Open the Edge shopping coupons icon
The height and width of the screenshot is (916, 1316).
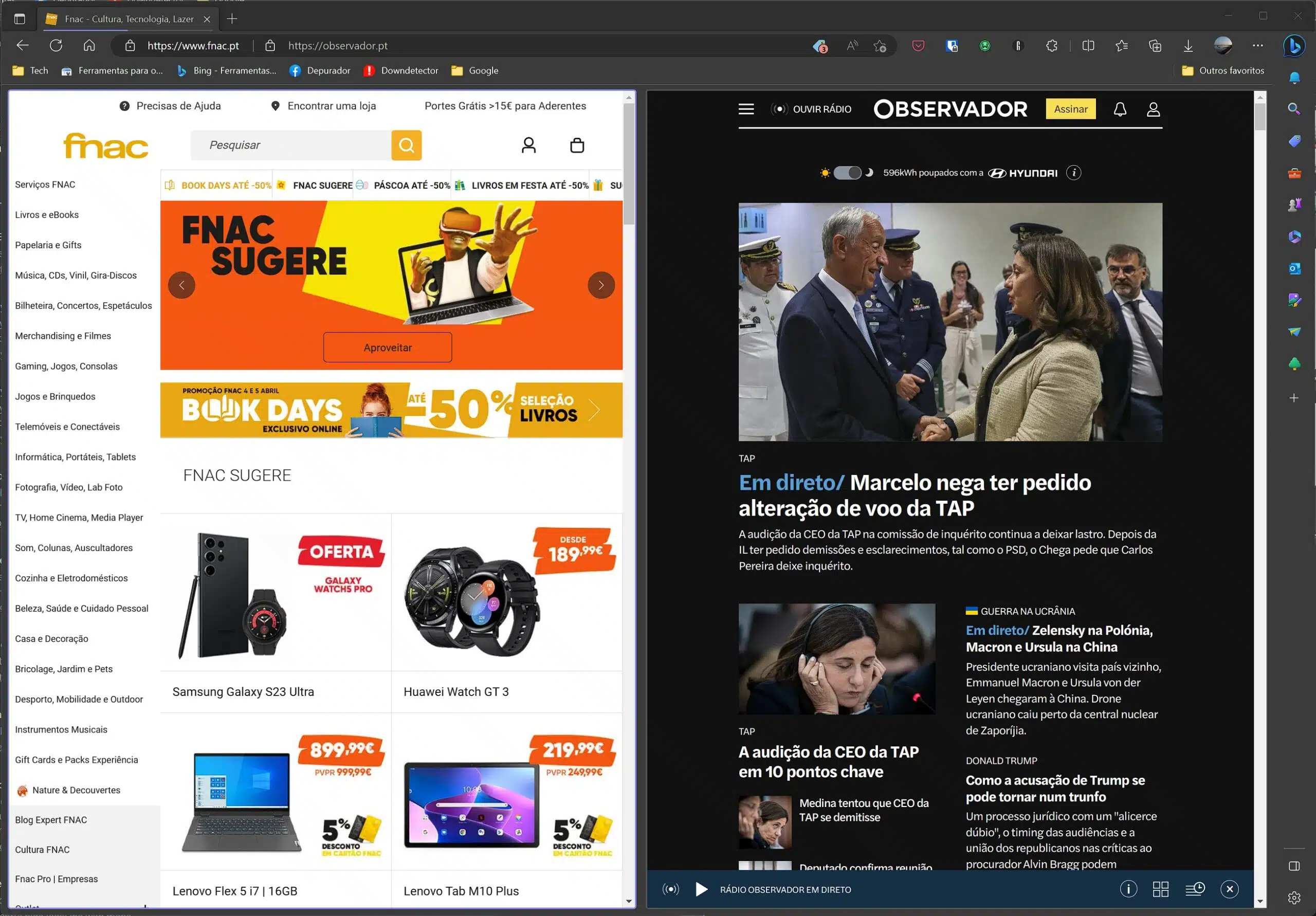point(820,46)
